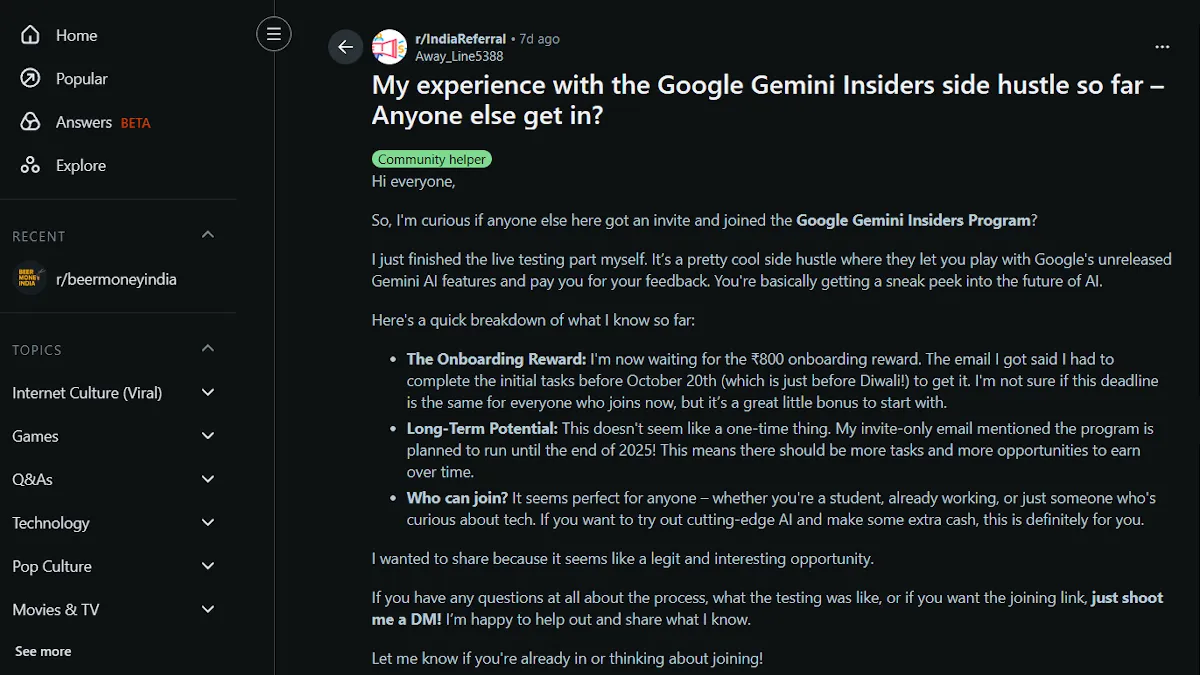
Task: Click the Explore icon in the sidebar
Action: pyautogui.click(x=30, y=165)
